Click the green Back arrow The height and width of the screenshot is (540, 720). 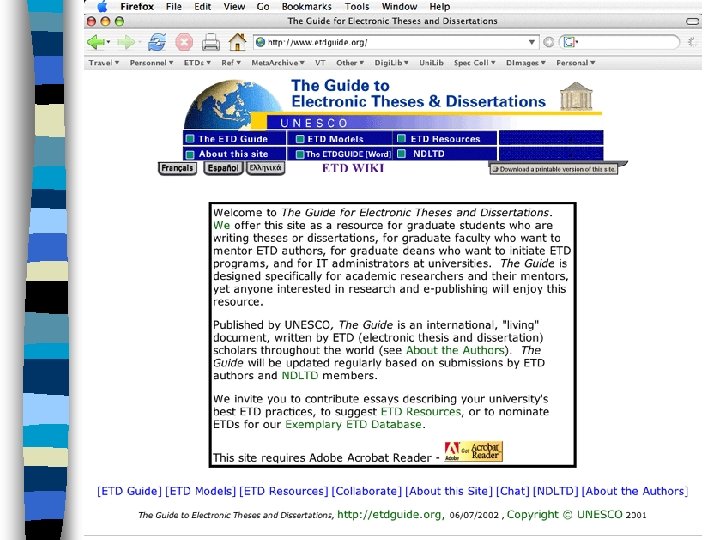[x=95, y=42]
